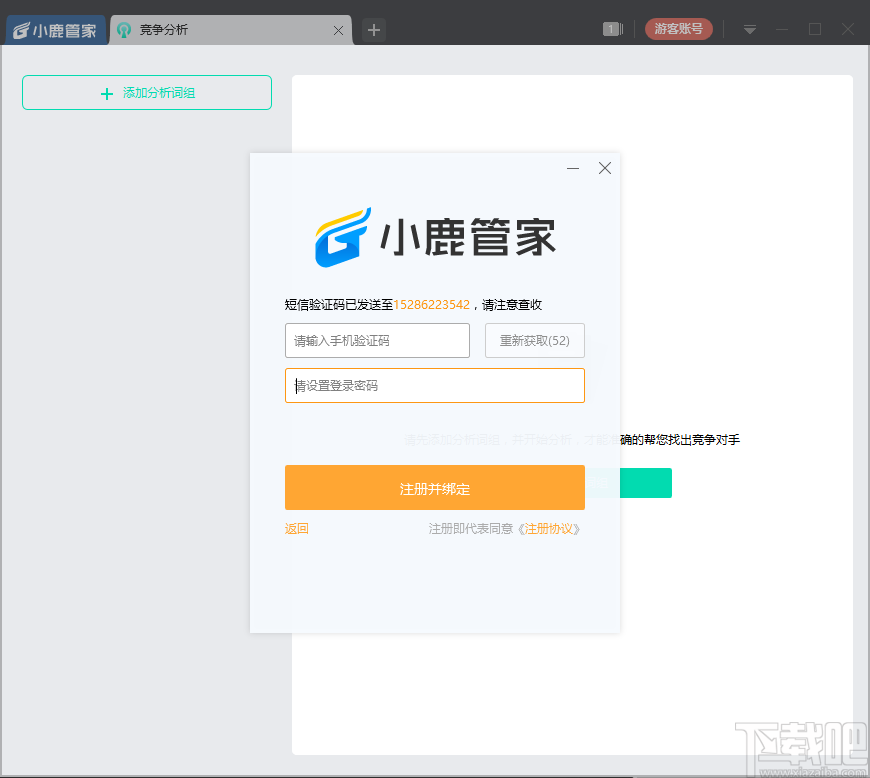Viewport: 870px width, 778px height.
Task: Click the magnifier icon on the 竞争分析 tab
Action: point(123,30)
